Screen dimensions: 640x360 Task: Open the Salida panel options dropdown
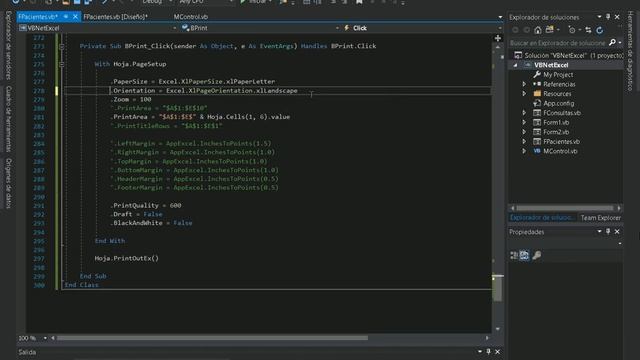(x=480, y=351)
